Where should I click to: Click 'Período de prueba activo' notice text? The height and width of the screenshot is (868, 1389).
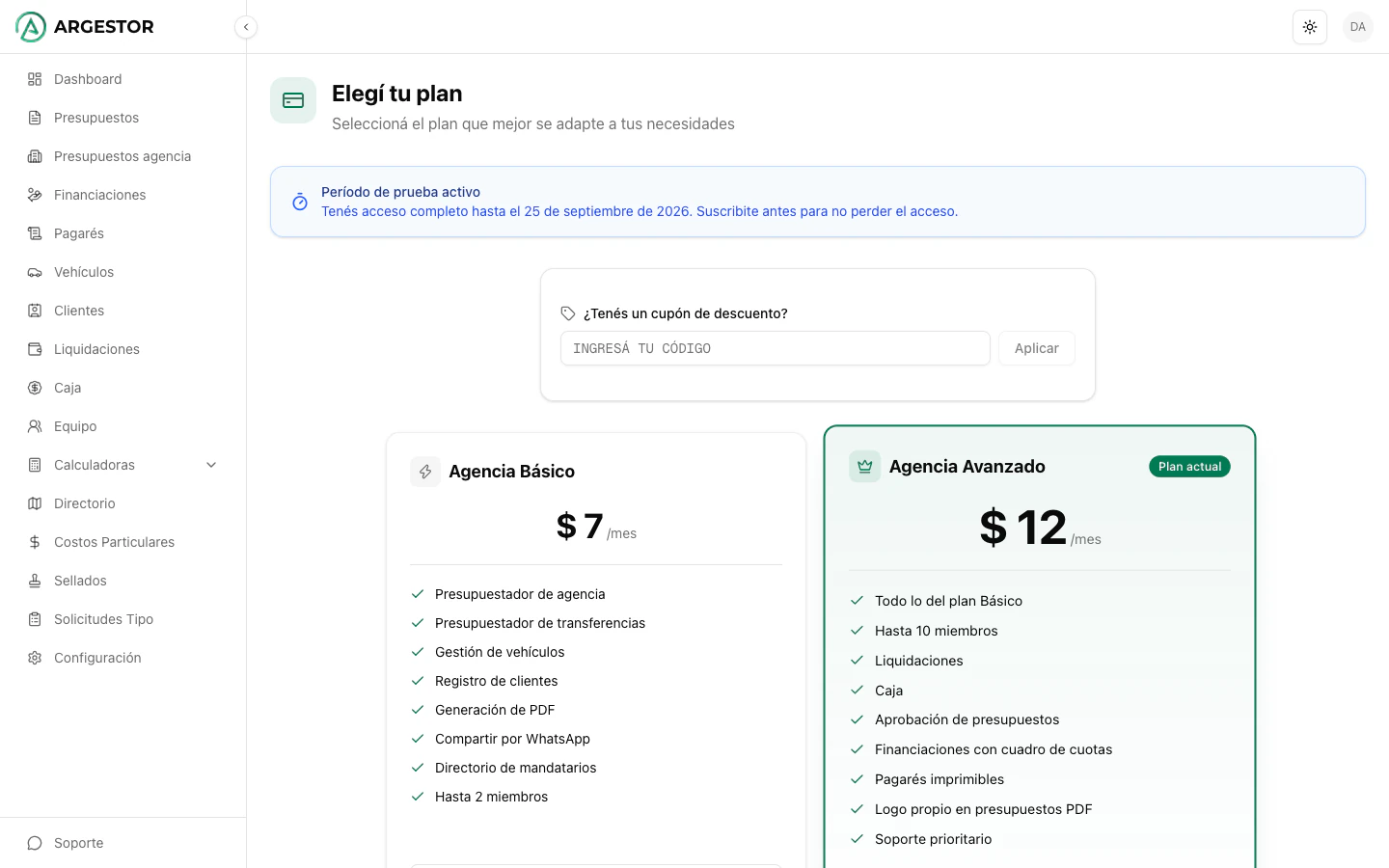coord(400,192)
